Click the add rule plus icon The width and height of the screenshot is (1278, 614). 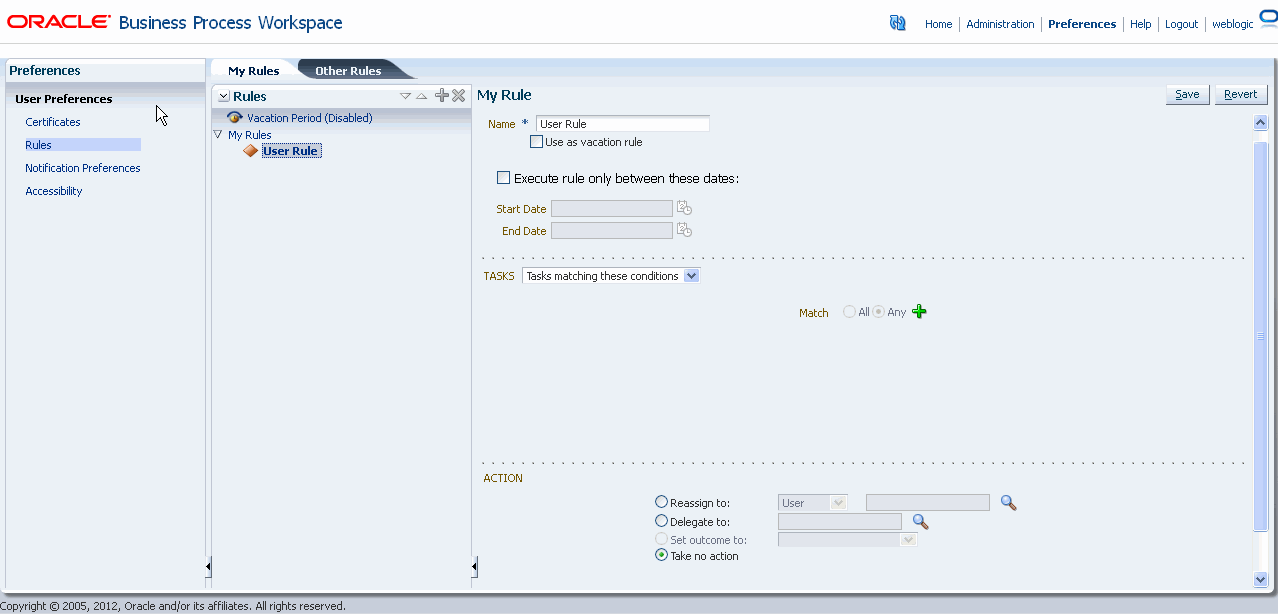[x=442, y=96]
